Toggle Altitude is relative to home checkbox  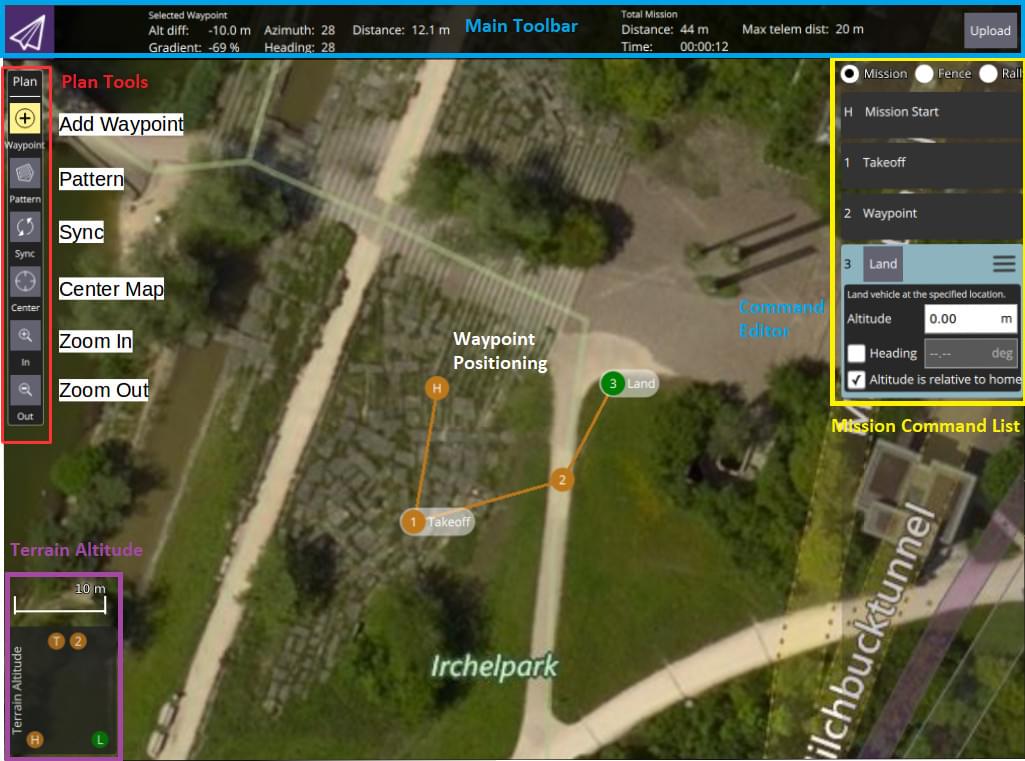(856, 379)
